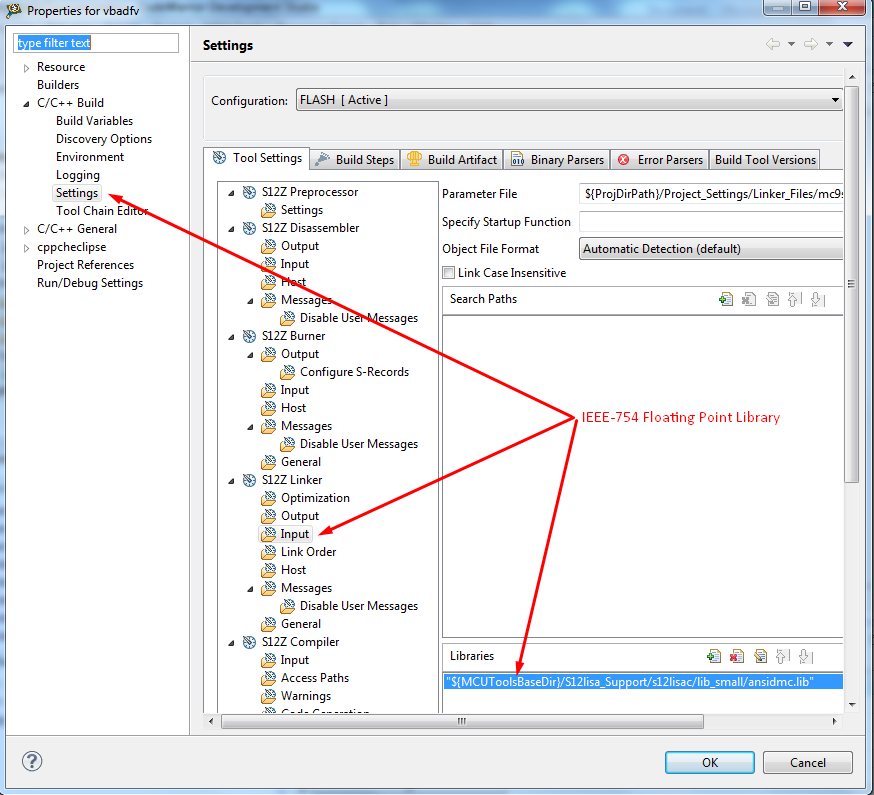This screenshot has width=874, height=795.
Task: Click the S12Z Compiler tool icon
Action: [x=249, y=642]
